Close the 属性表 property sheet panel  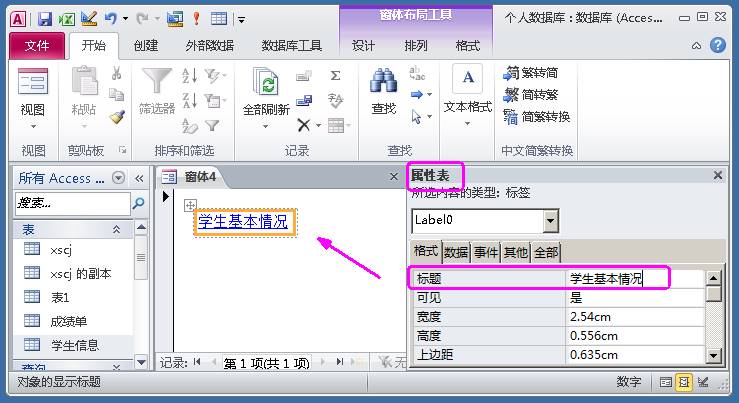coord(718,175)
